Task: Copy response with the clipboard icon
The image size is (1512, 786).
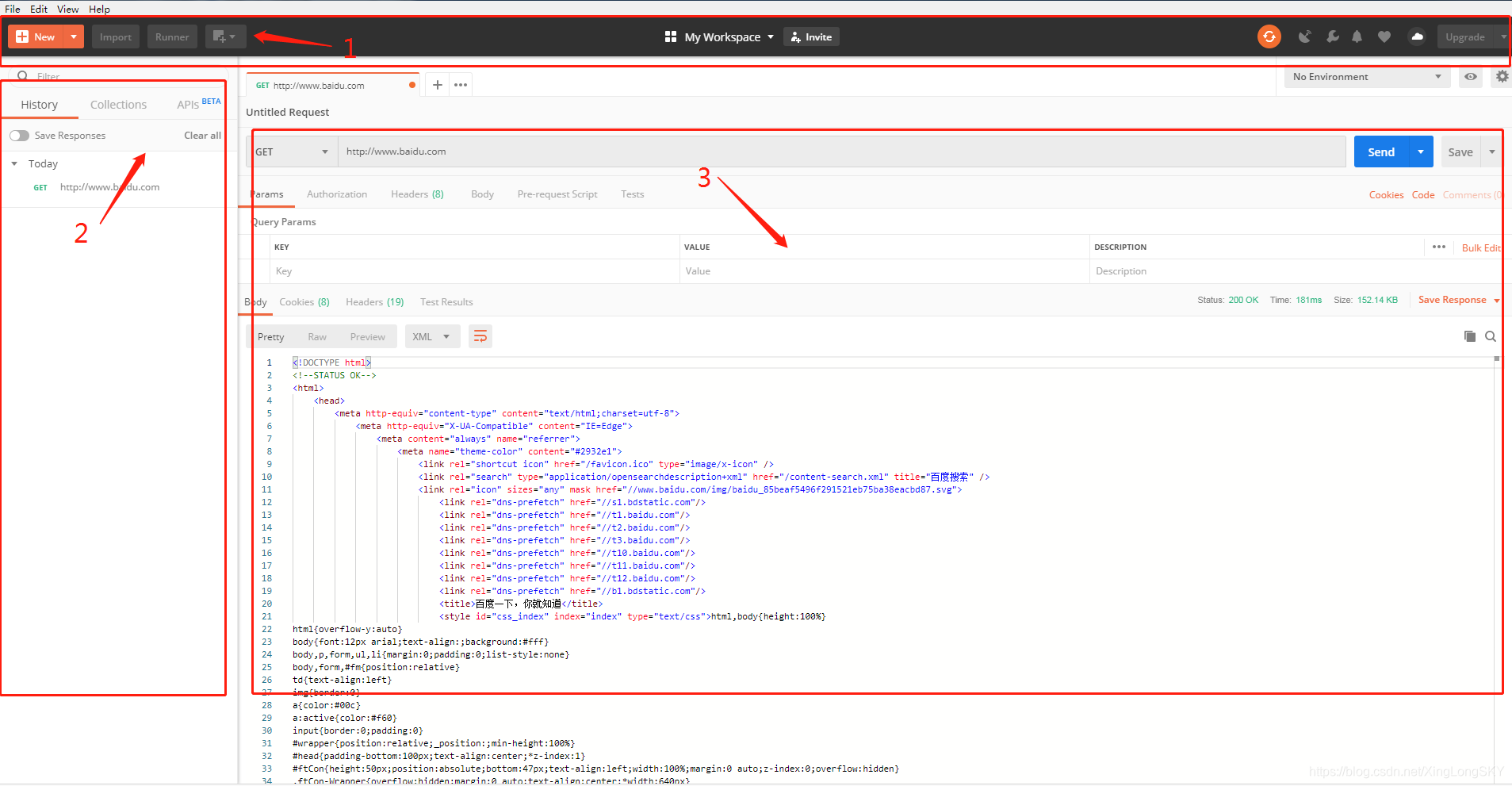Action: (1469, 336)
